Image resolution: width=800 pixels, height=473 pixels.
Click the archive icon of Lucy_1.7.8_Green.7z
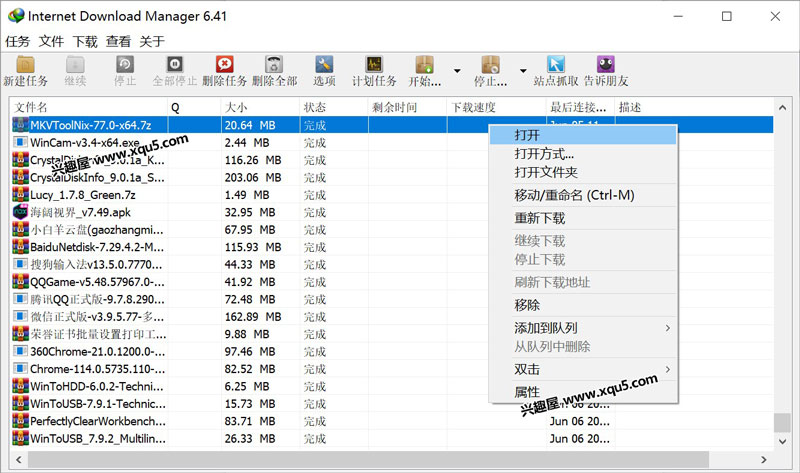(20, 194)
